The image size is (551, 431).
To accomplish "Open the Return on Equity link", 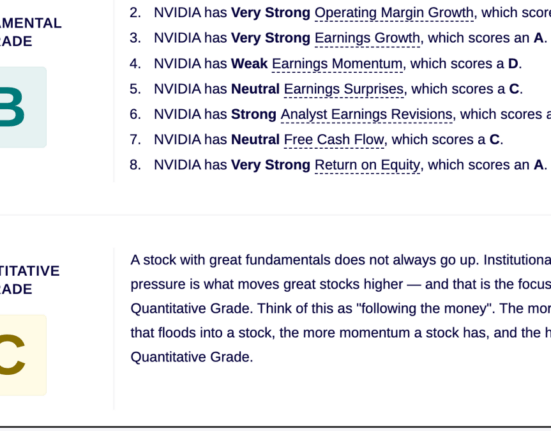I will pyautogui.click(x=367, y=165).
